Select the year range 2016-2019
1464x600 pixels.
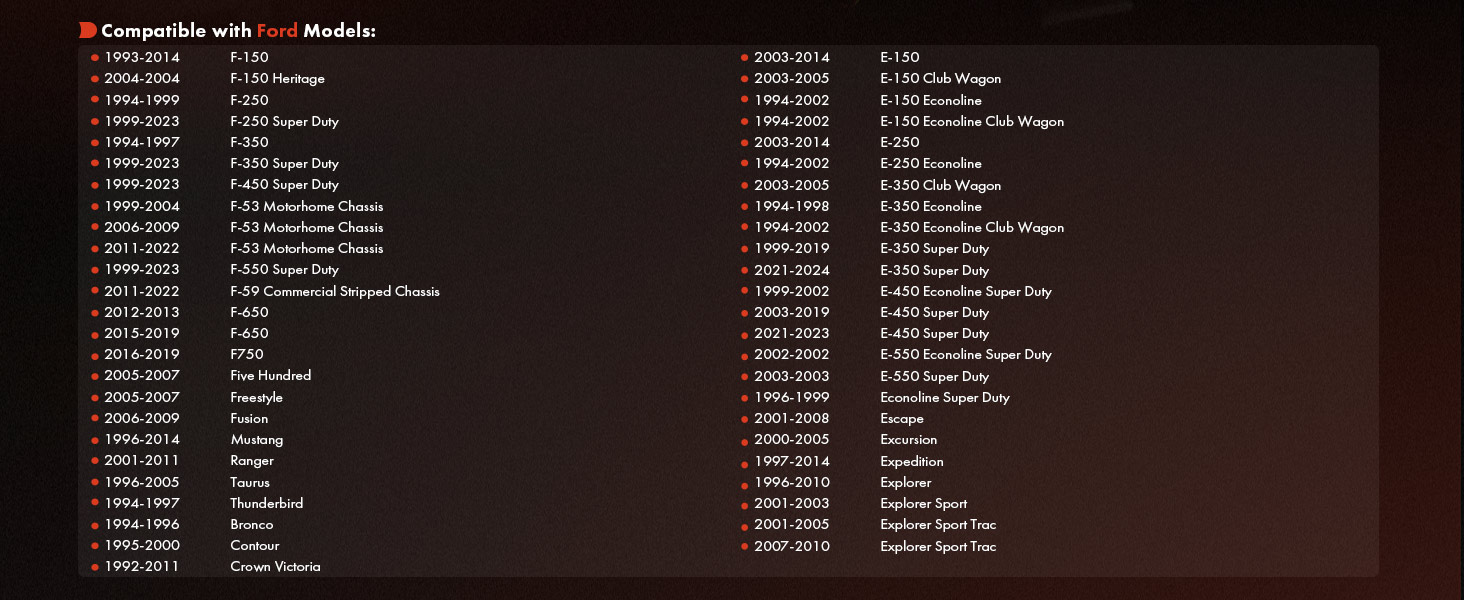142,354
